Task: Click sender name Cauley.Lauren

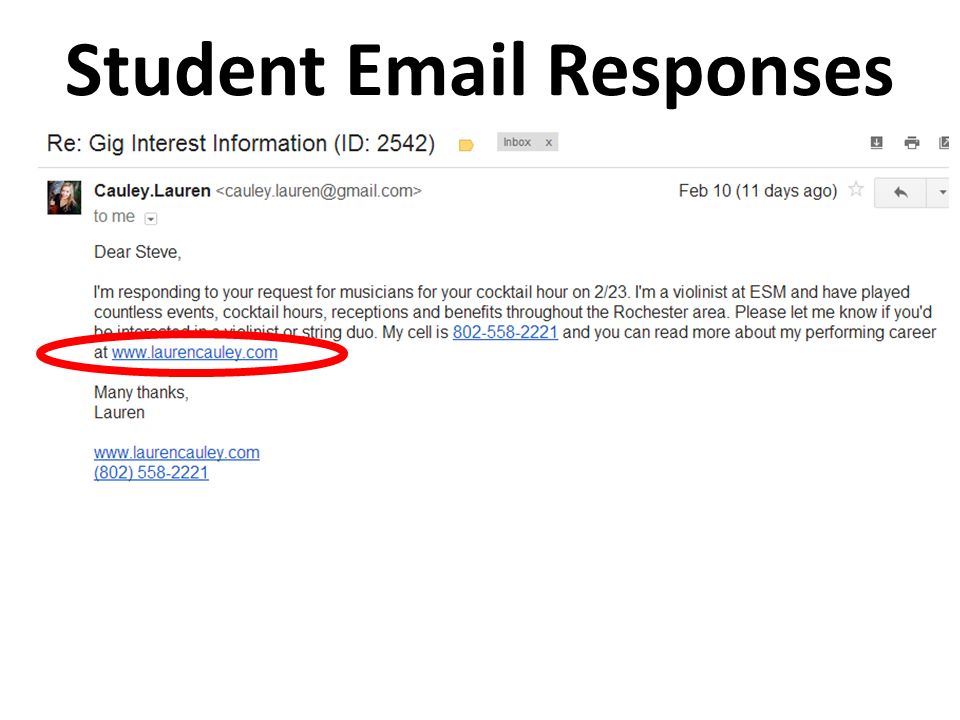Action: tap(152, 191)
